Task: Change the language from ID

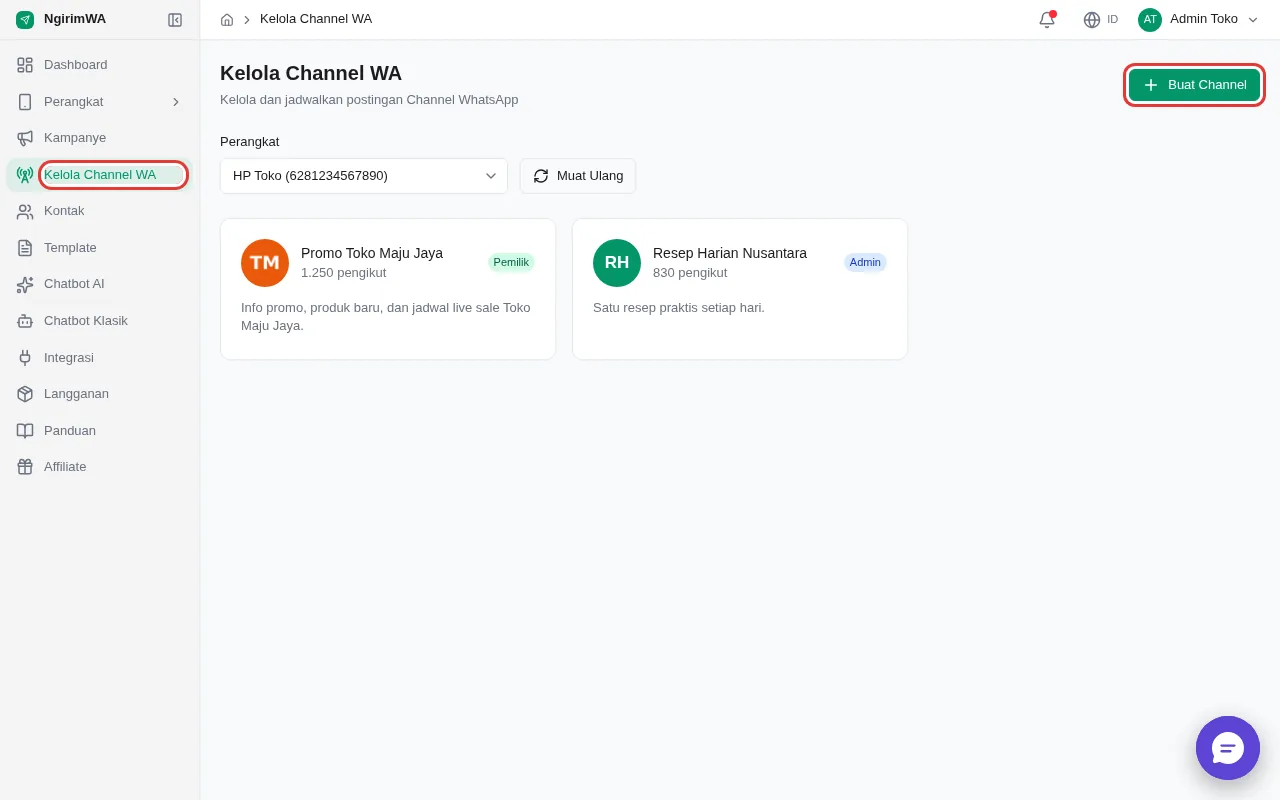Action: (x=1101, y=19)
